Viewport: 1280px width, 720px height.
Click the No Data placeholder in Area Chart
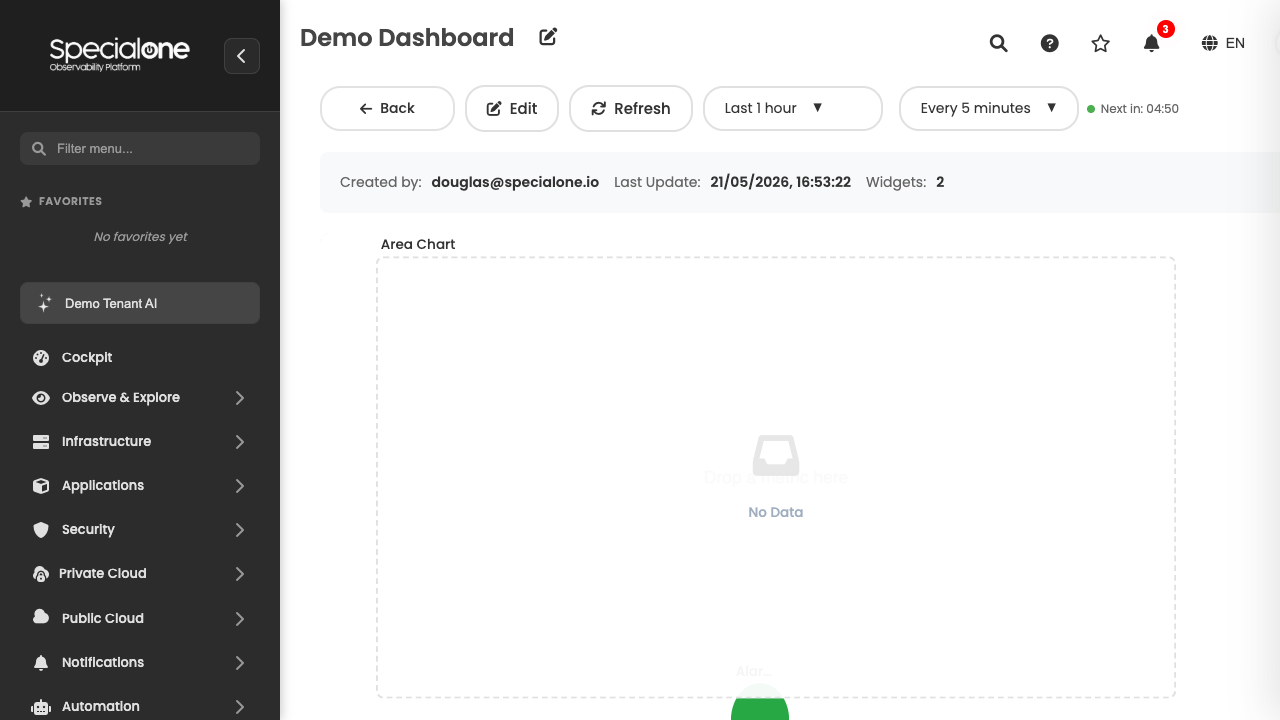click(x=776, y=512)
